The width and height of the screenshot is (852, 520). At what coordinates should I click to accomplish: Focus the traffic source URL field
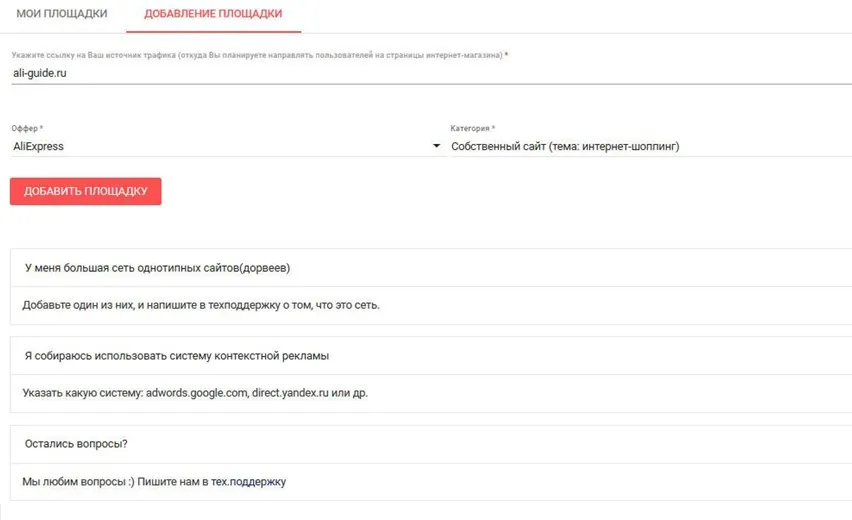click(431, 73)
